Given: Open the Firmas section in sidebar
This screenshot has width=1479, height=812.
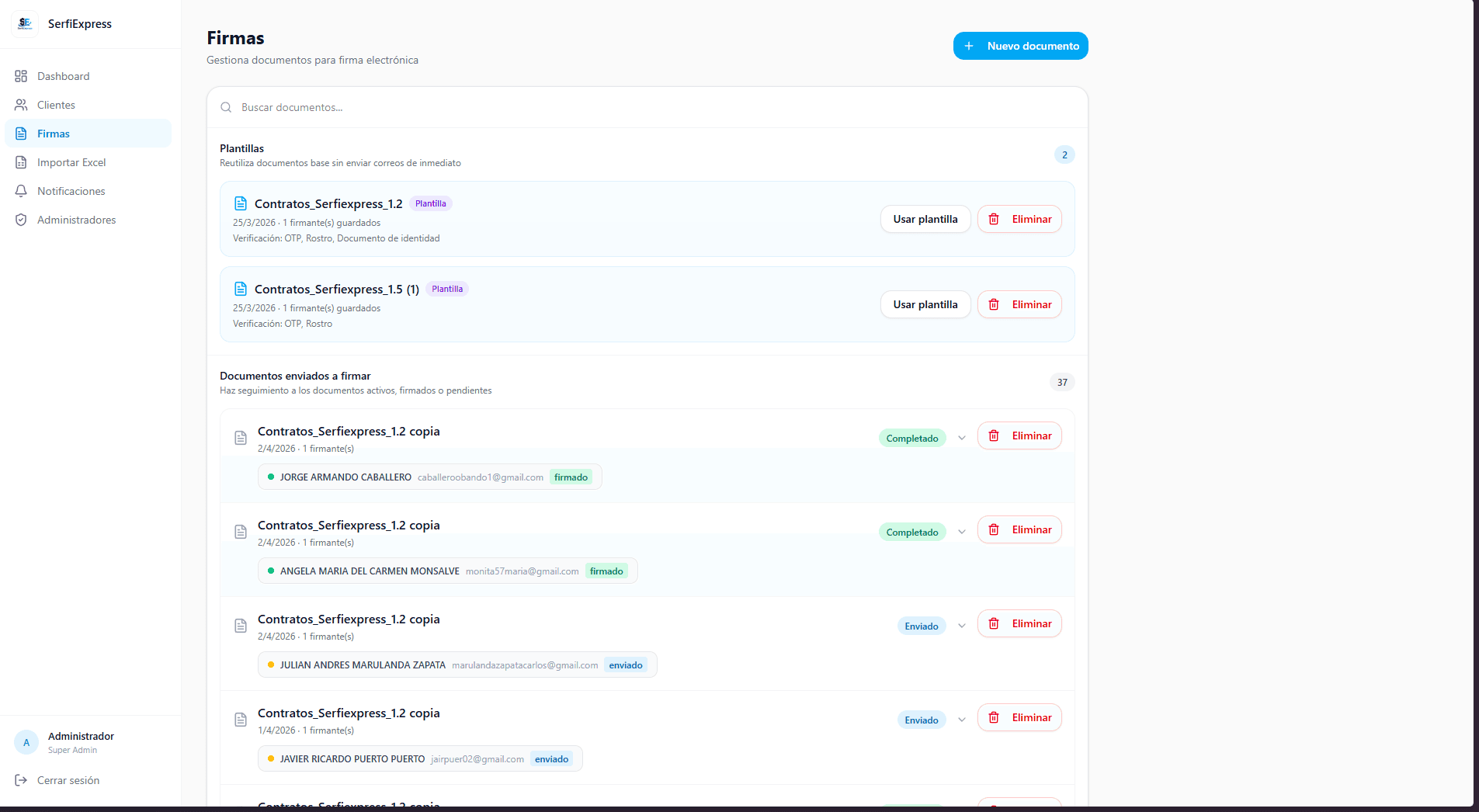Looking at the screenshot, I should click(x=54, y=134).
